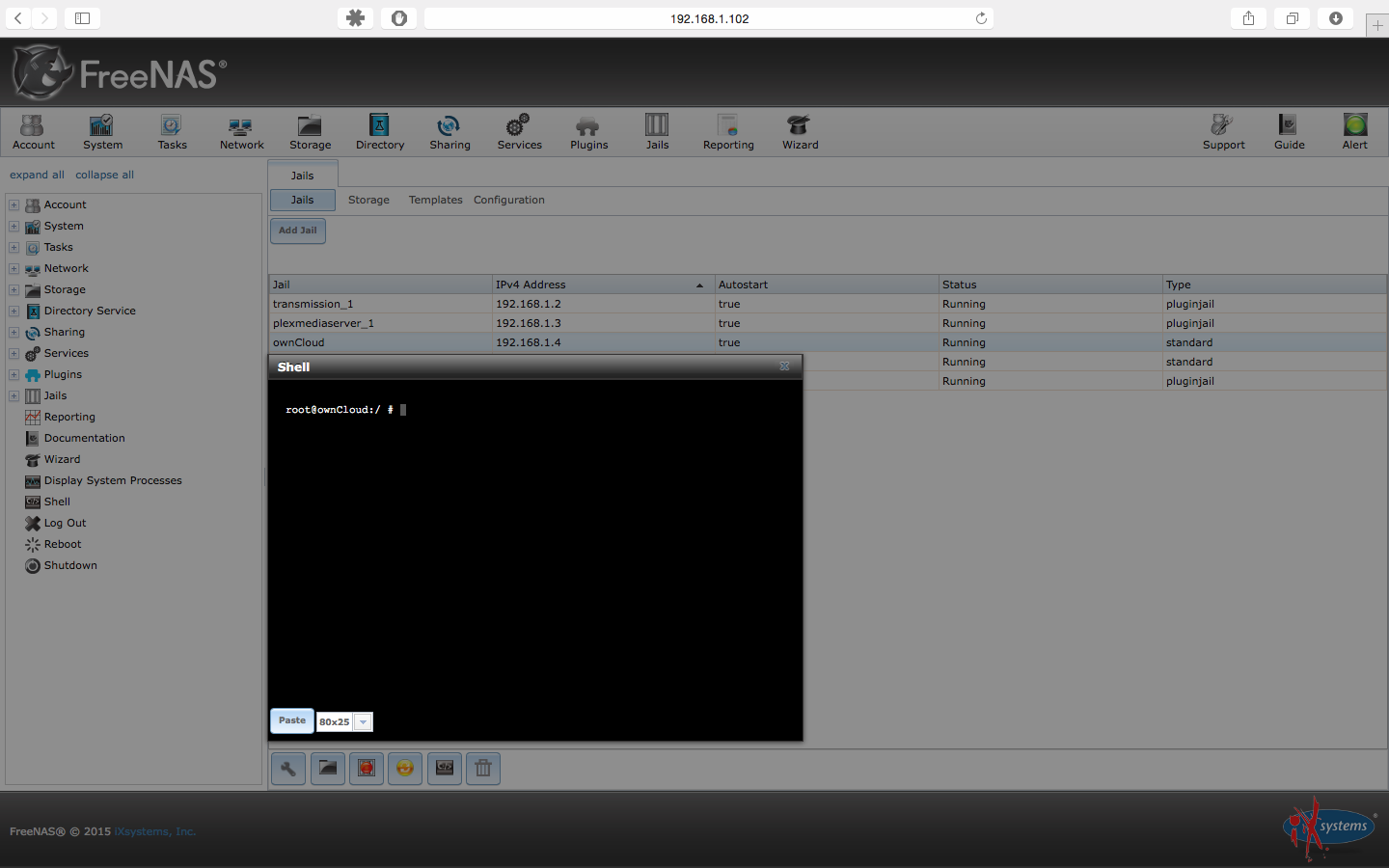The image size is (1389, 868).
Task: Expand the Network tree node
Action: (14, 268)
